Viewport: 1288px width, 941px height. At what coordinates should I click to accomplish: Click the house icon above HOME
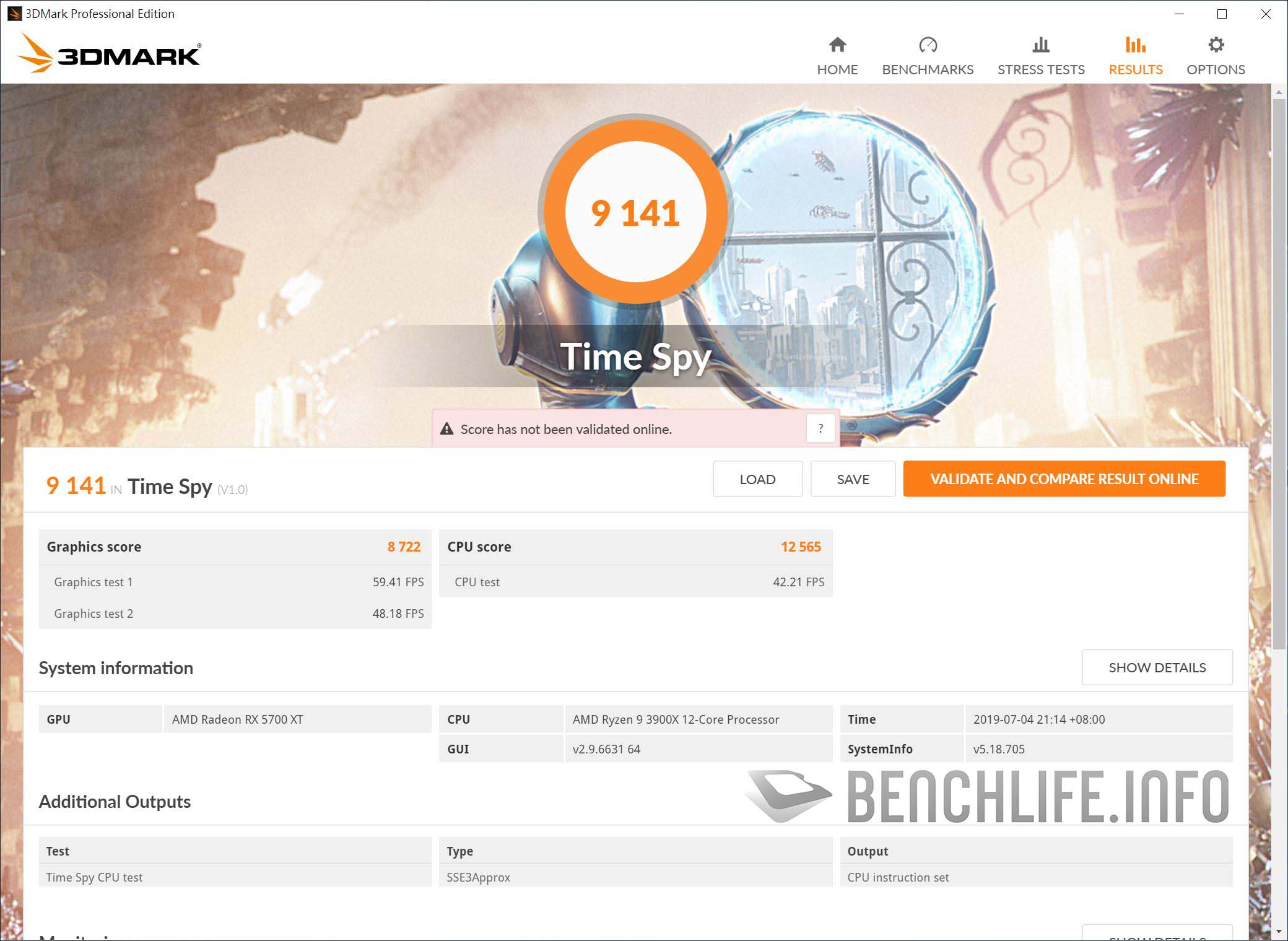(x=837, y=45)
